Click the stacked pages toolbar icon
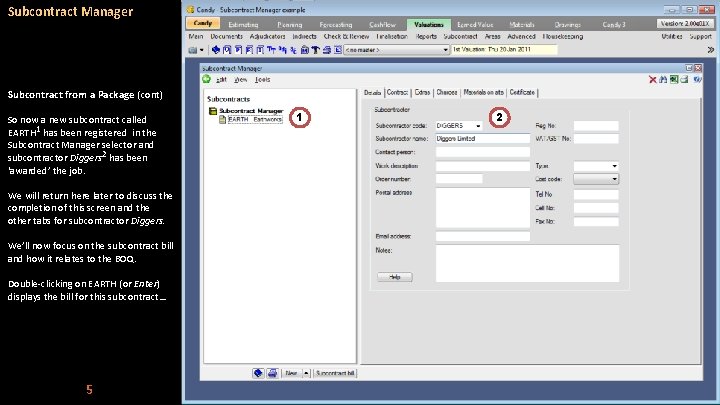This screenshot has width=720, height=405. coord(326,50)
